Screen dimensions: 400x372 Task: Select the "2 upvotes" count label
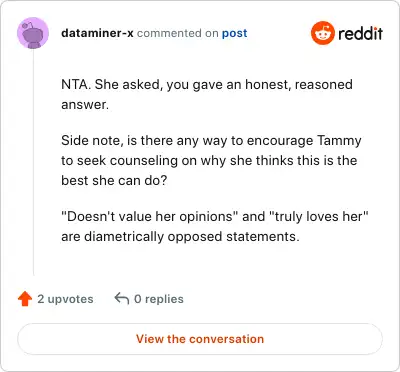pyautogui.click(x=65, y=299)
